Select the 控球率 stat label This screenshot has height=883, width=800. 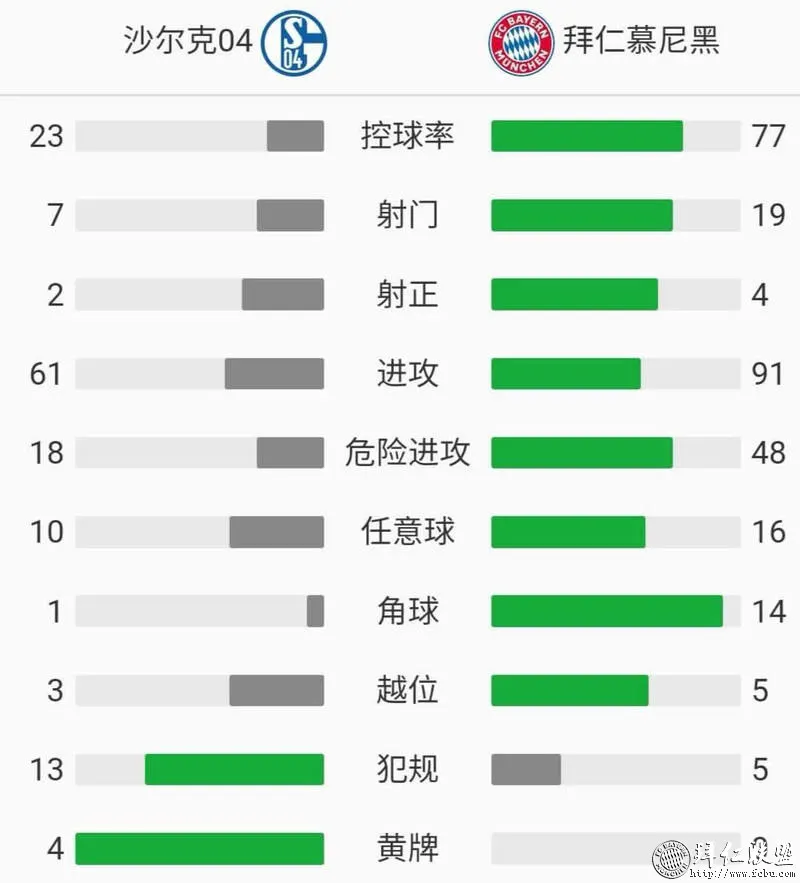point(408,136)
